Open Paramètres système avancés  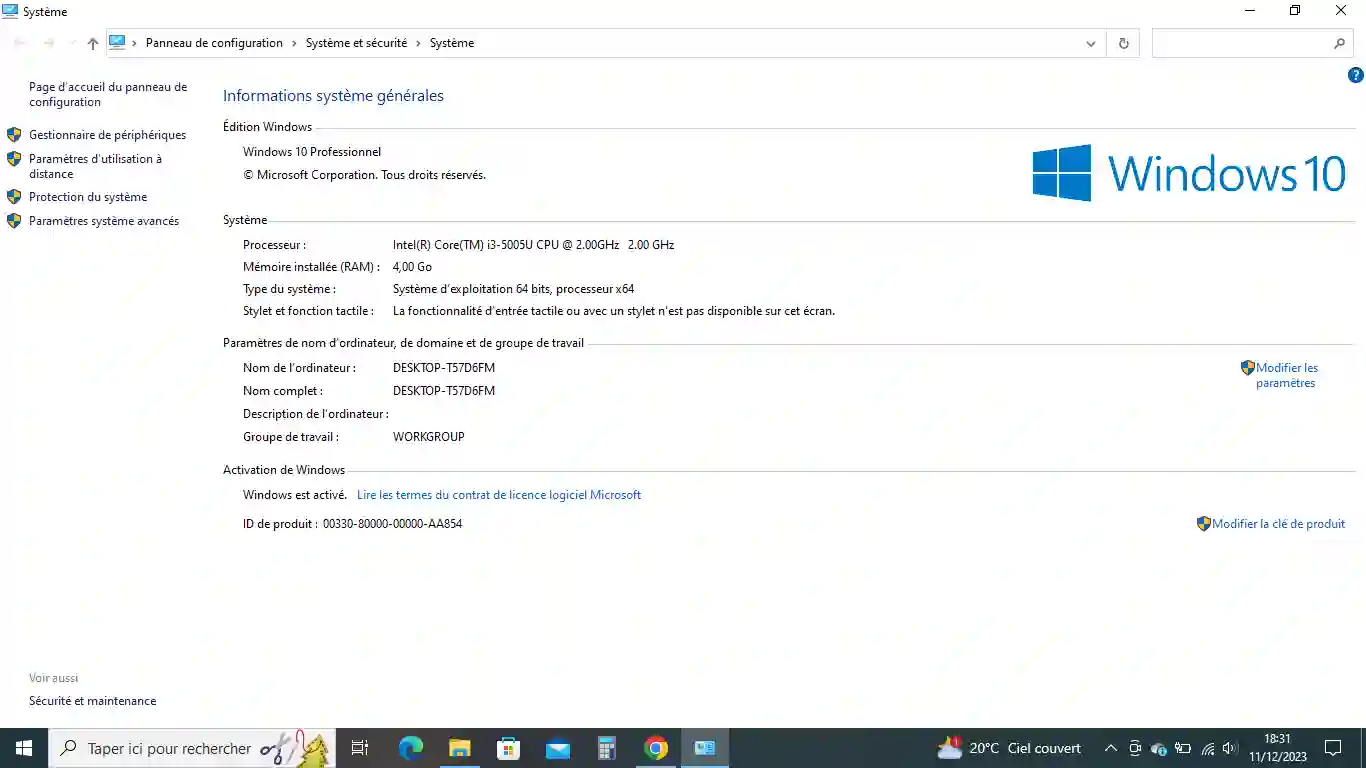tap(104, 221)
